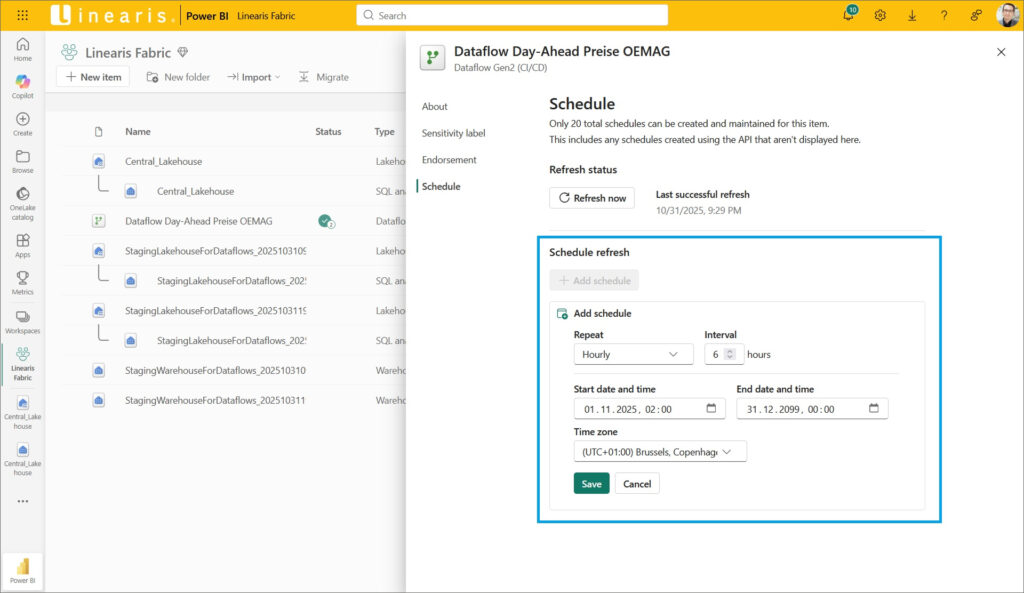Click the download arrow icon in header
Screen dimensions: 1024x593
(x=912, y=15)
